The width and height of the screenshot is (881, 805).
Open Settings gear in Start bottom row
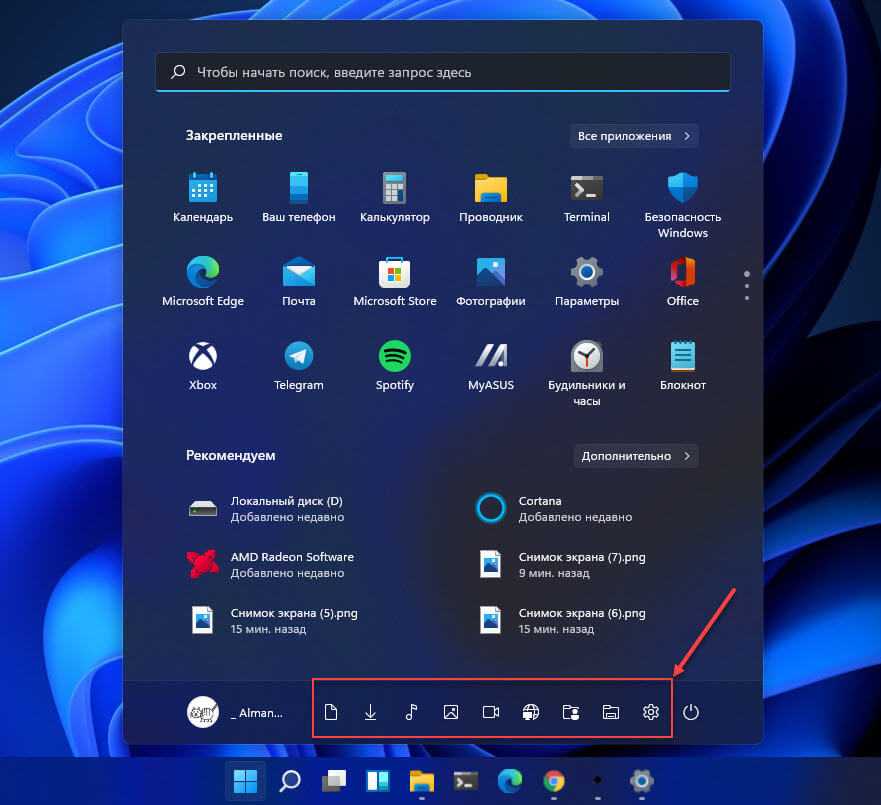point(651,712)
